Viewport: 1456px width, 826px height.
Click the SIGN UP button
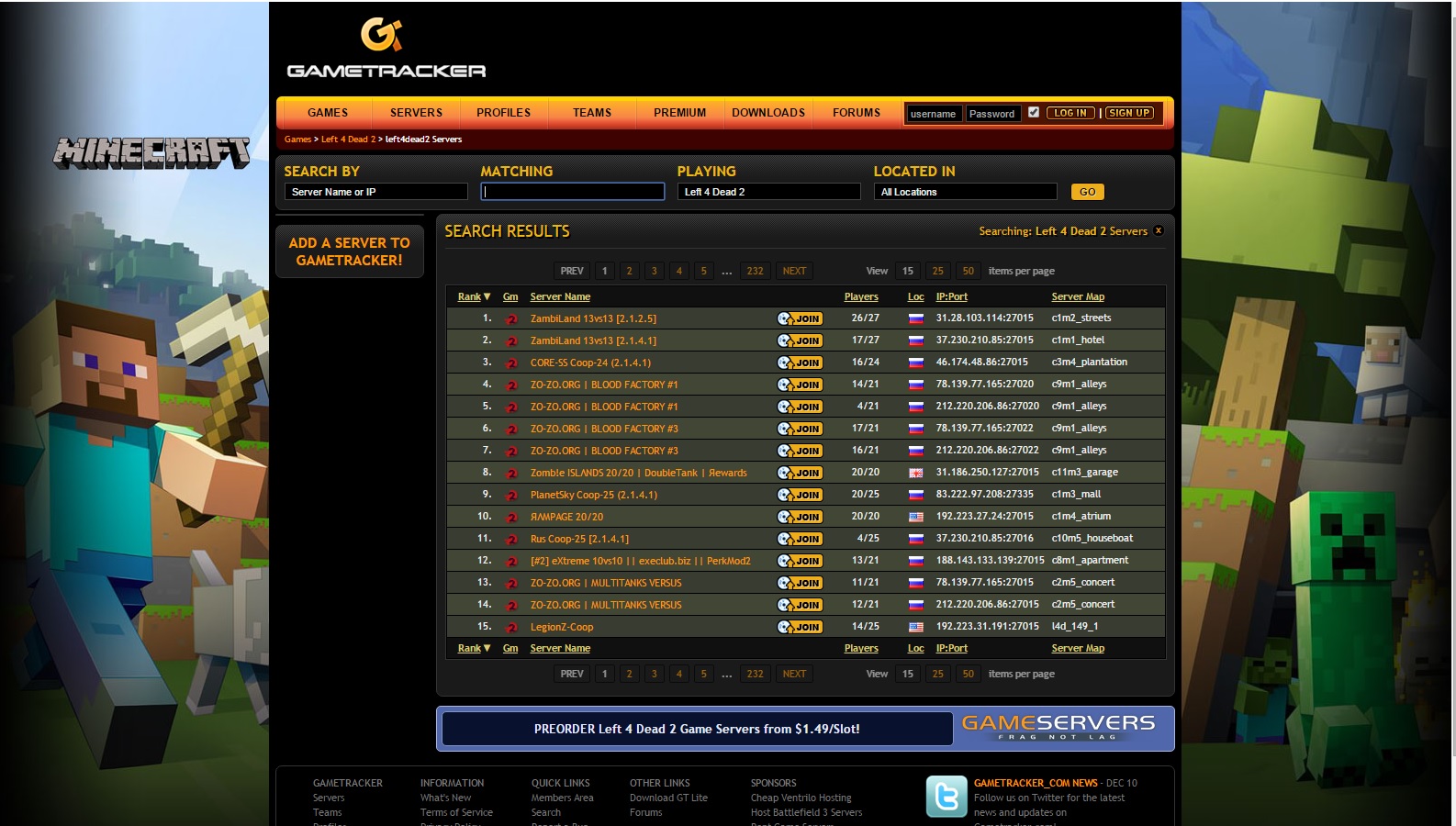(1129, 113)
